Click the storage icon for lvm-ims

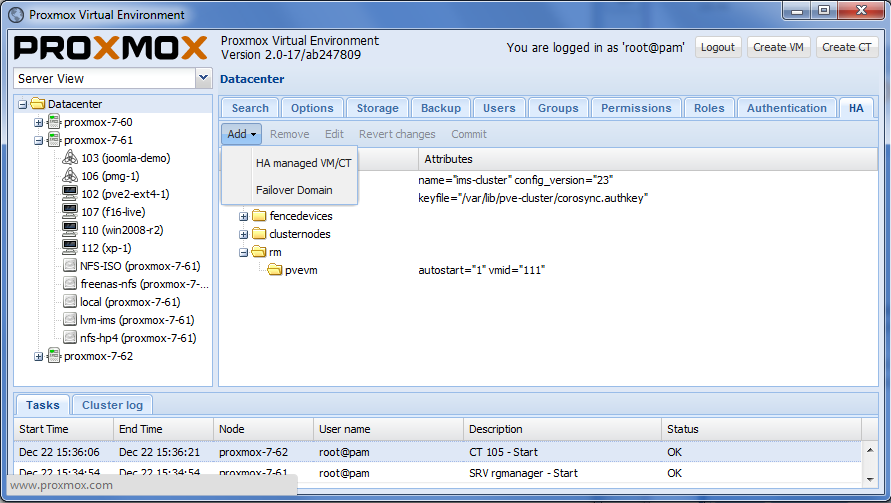coord(70,319)
